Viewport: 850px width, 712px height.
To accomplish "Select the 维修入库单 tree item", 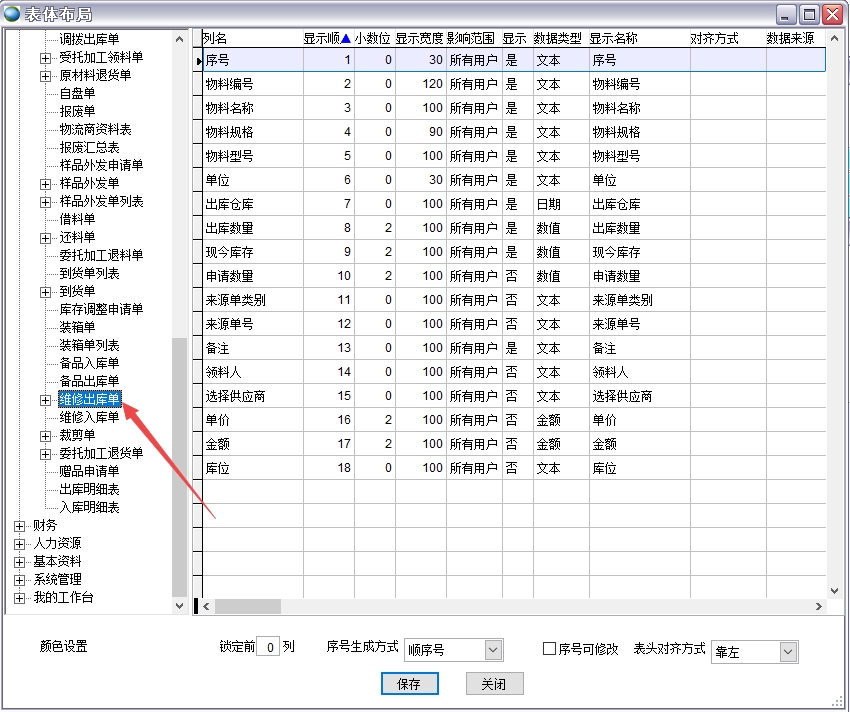I will point(89,417).
